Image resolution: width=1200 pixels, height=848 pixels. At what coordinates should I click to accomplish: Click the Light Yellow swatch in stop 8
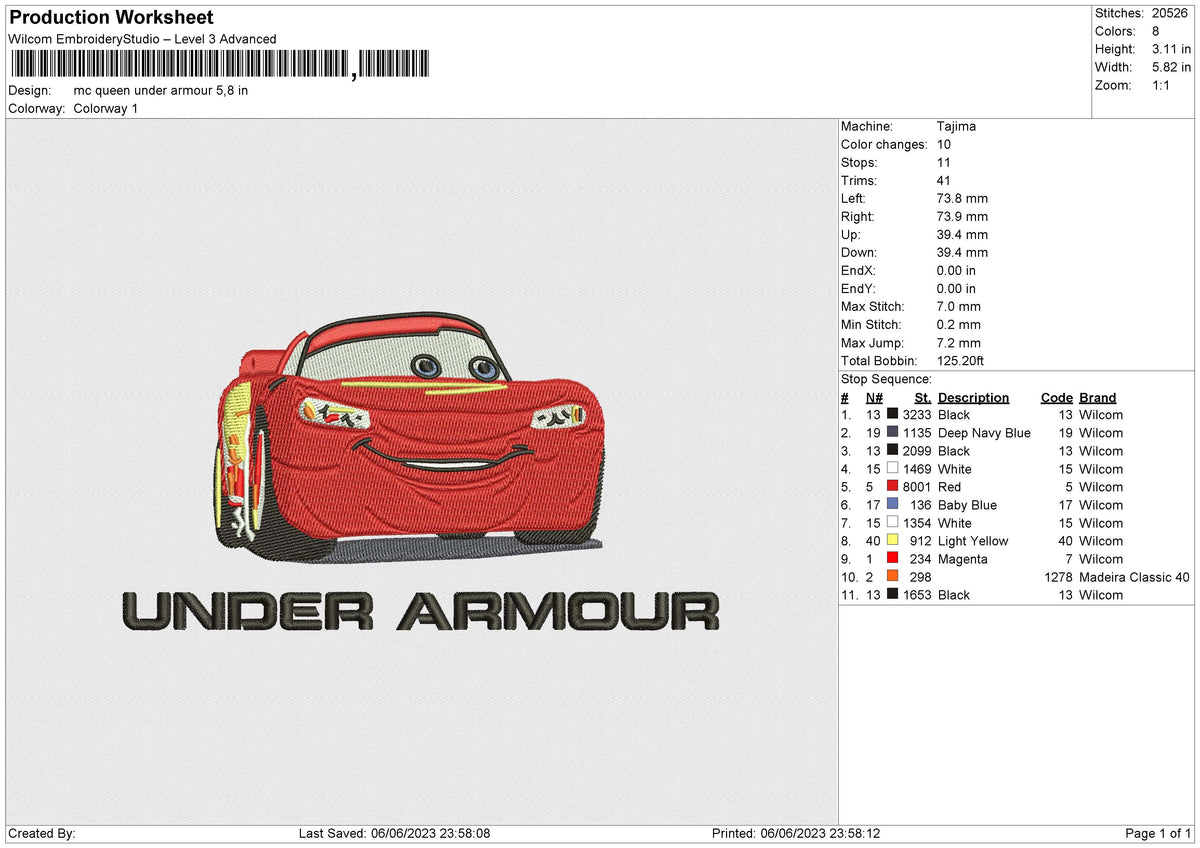[892, 541]
